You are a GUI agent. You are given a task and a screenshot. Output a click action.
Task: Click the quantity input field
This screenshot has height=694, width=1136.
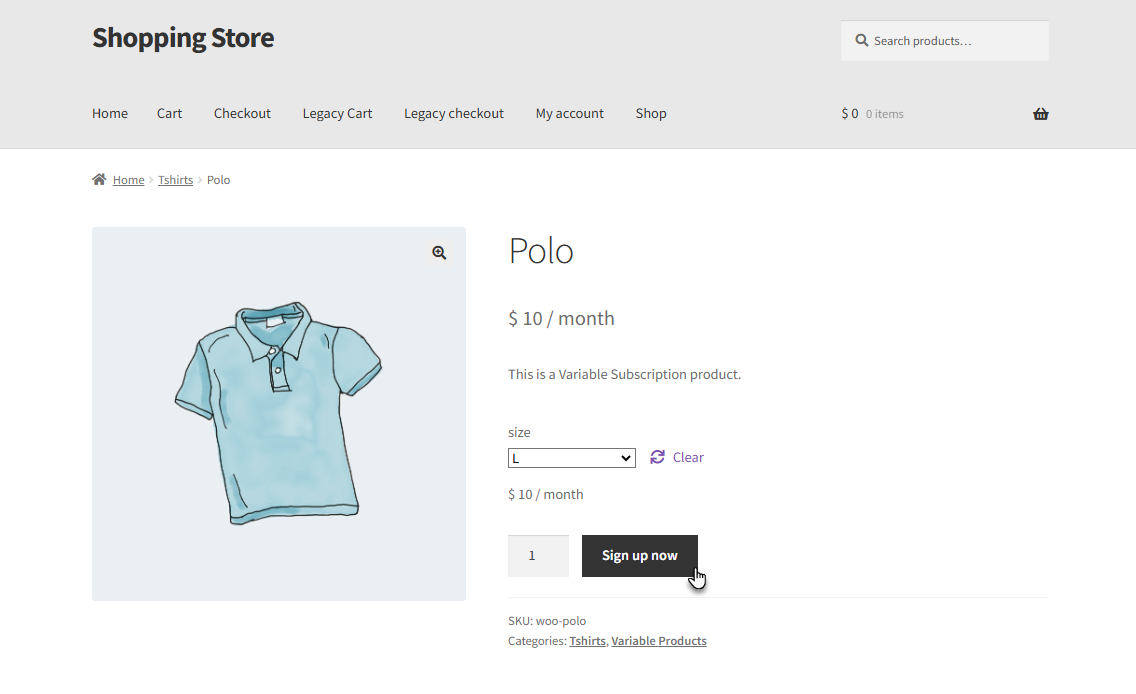538,556
